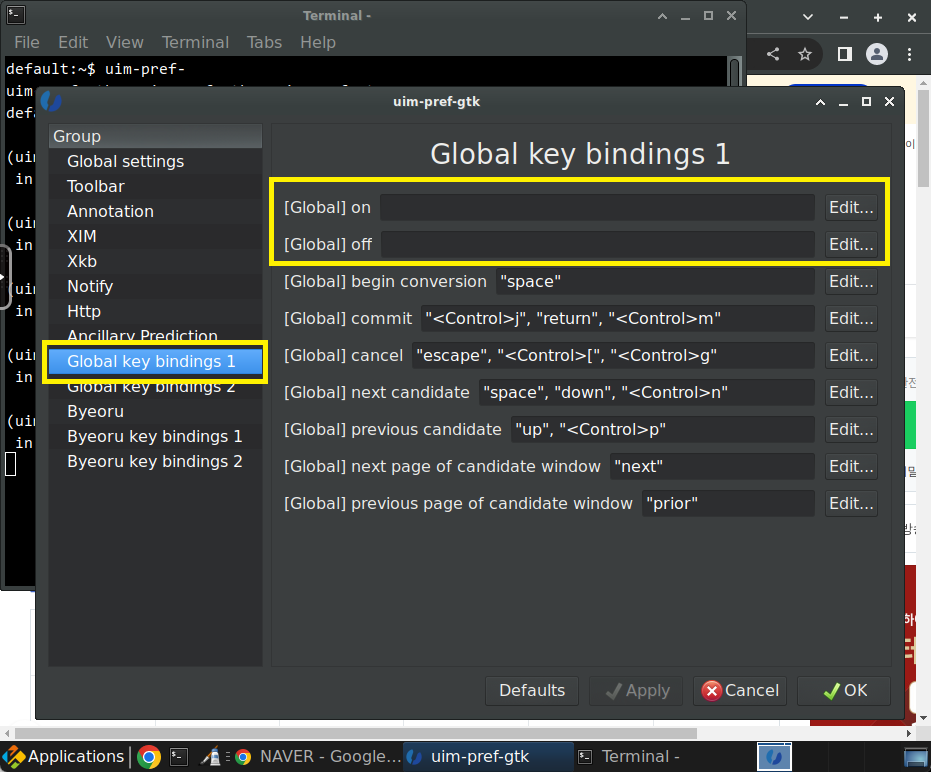This screenshot has width=931, height=772.
Task: Click the next candidate key field
Action: (x=647, y=393)
